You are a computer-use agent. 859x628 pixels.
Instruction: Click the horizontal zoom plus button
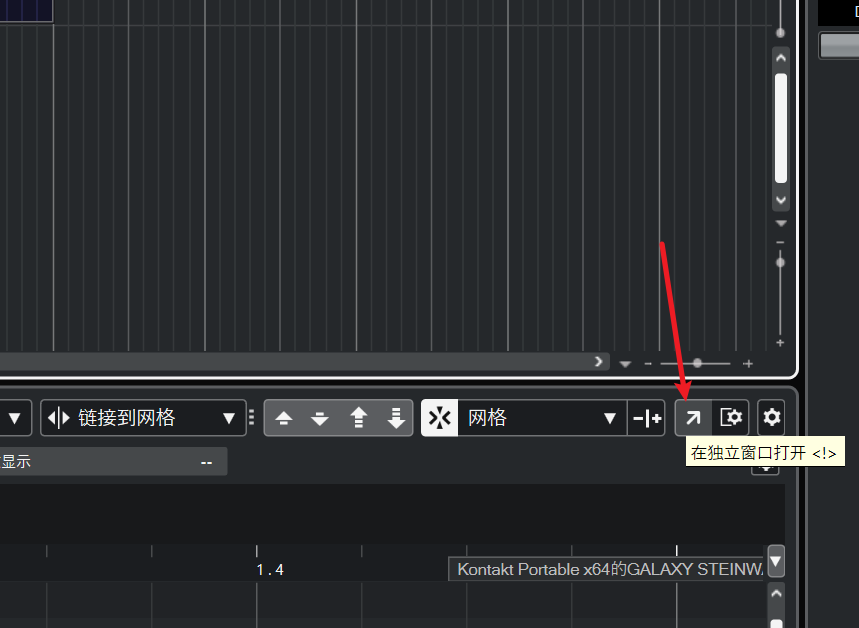point(748,363)
